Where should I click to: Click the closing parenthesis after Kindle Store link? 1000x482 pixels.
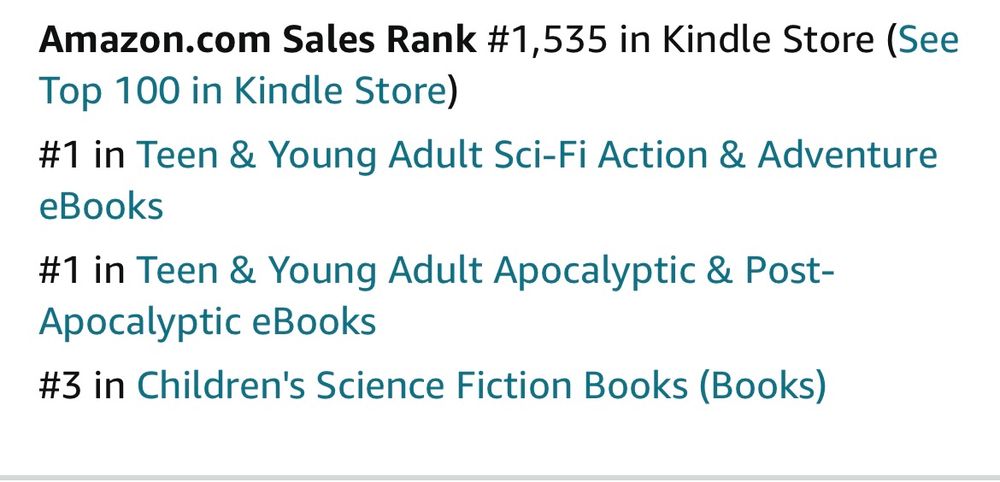coord(452,91)
